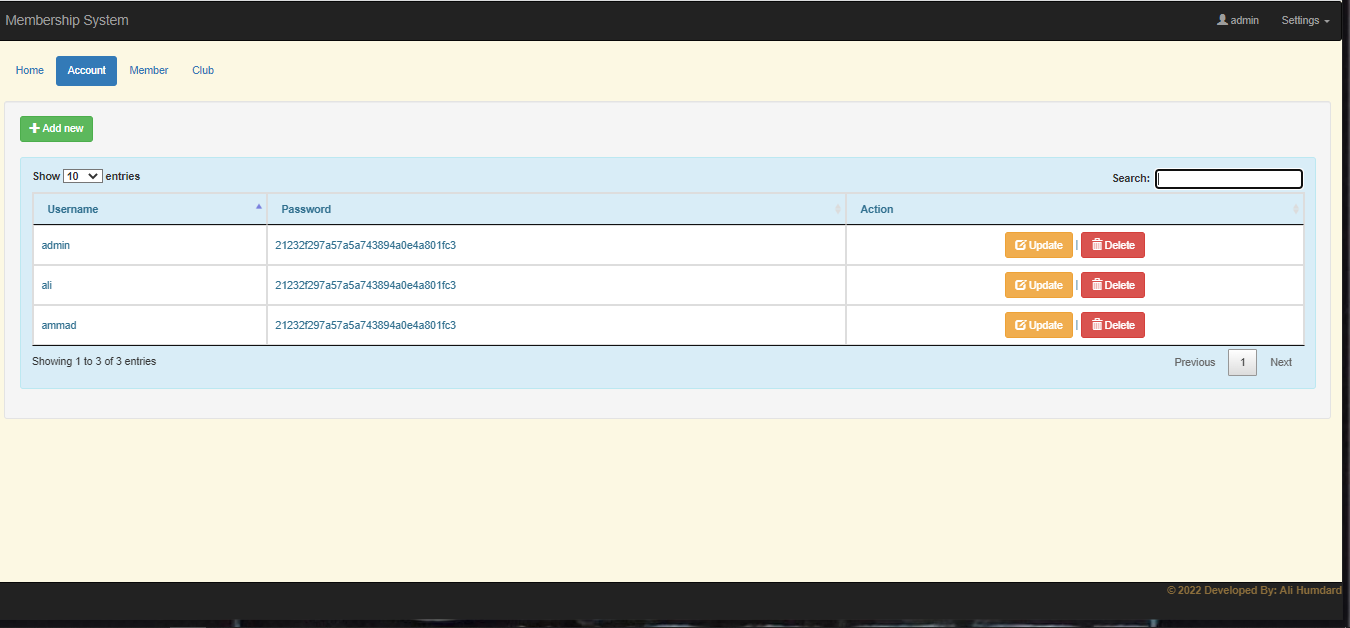The height and width of the screenshot is (628, 1350).
Task: Select the Account tab
Action: pyautogui.click(x=86, y=71)
